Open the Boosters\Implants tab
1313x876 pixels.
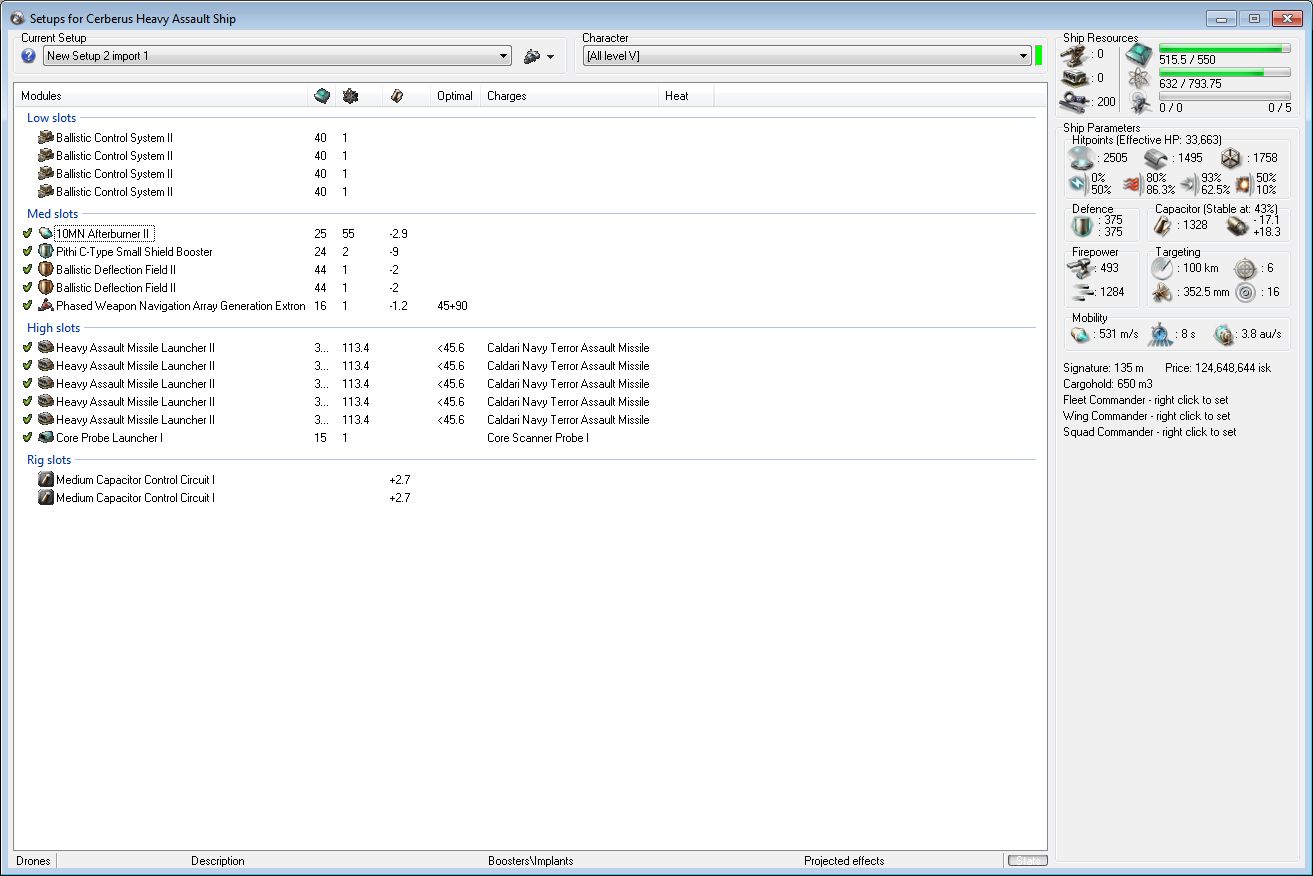pyautogui.click(x=531, y=861)
